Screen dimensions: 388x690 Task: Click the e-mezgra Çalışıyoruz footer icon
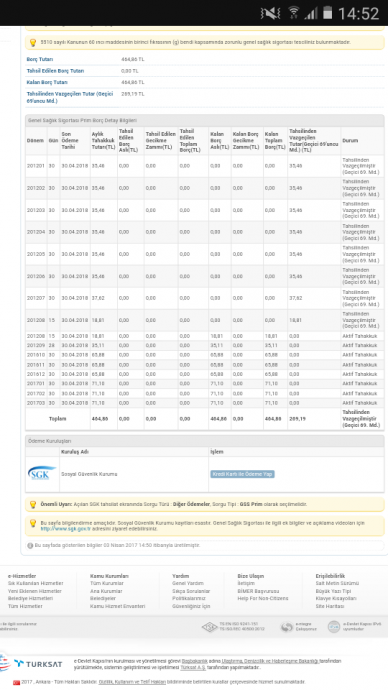point(287,627)
